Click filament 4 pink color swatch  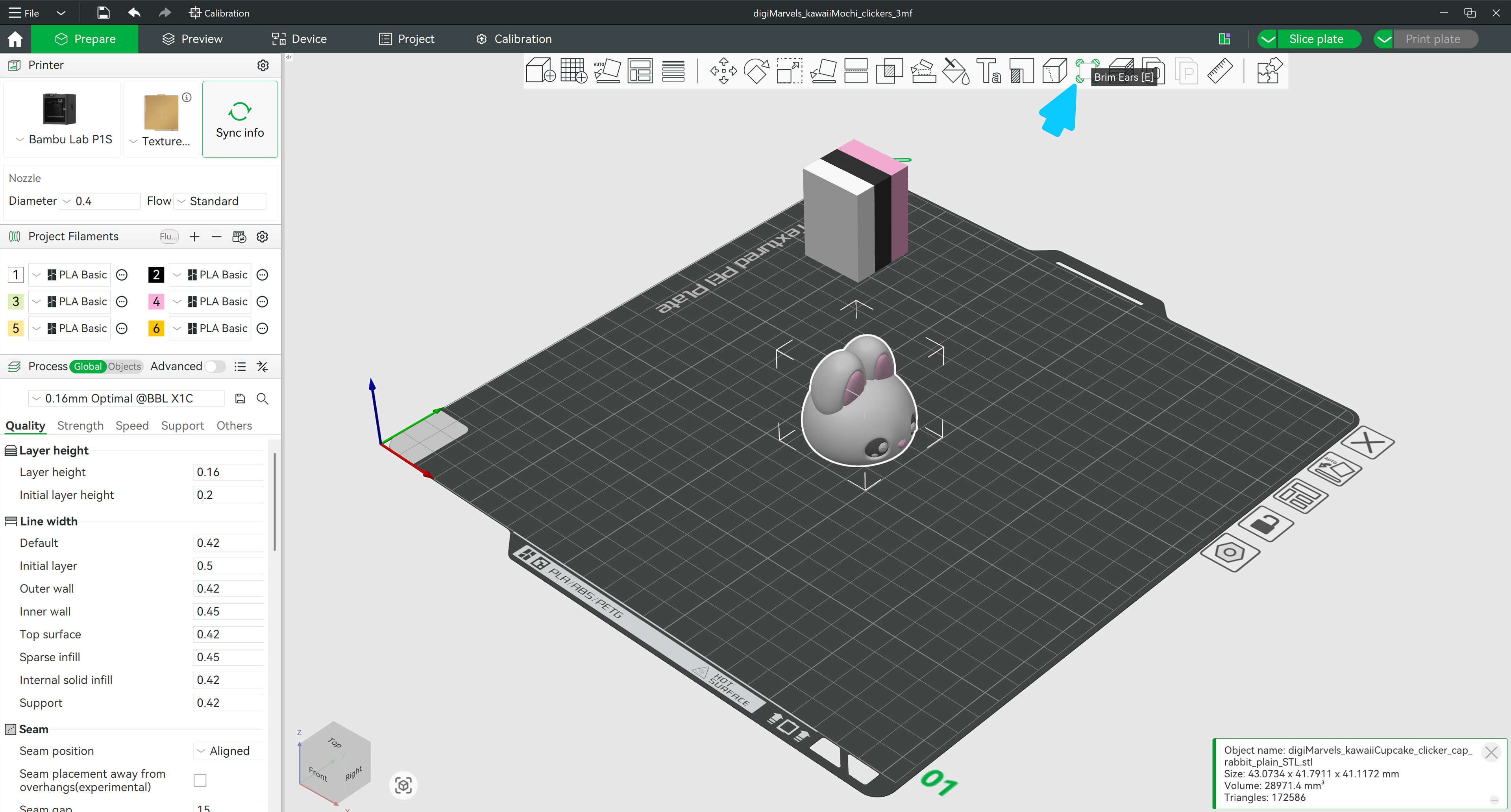pos(156,301)
